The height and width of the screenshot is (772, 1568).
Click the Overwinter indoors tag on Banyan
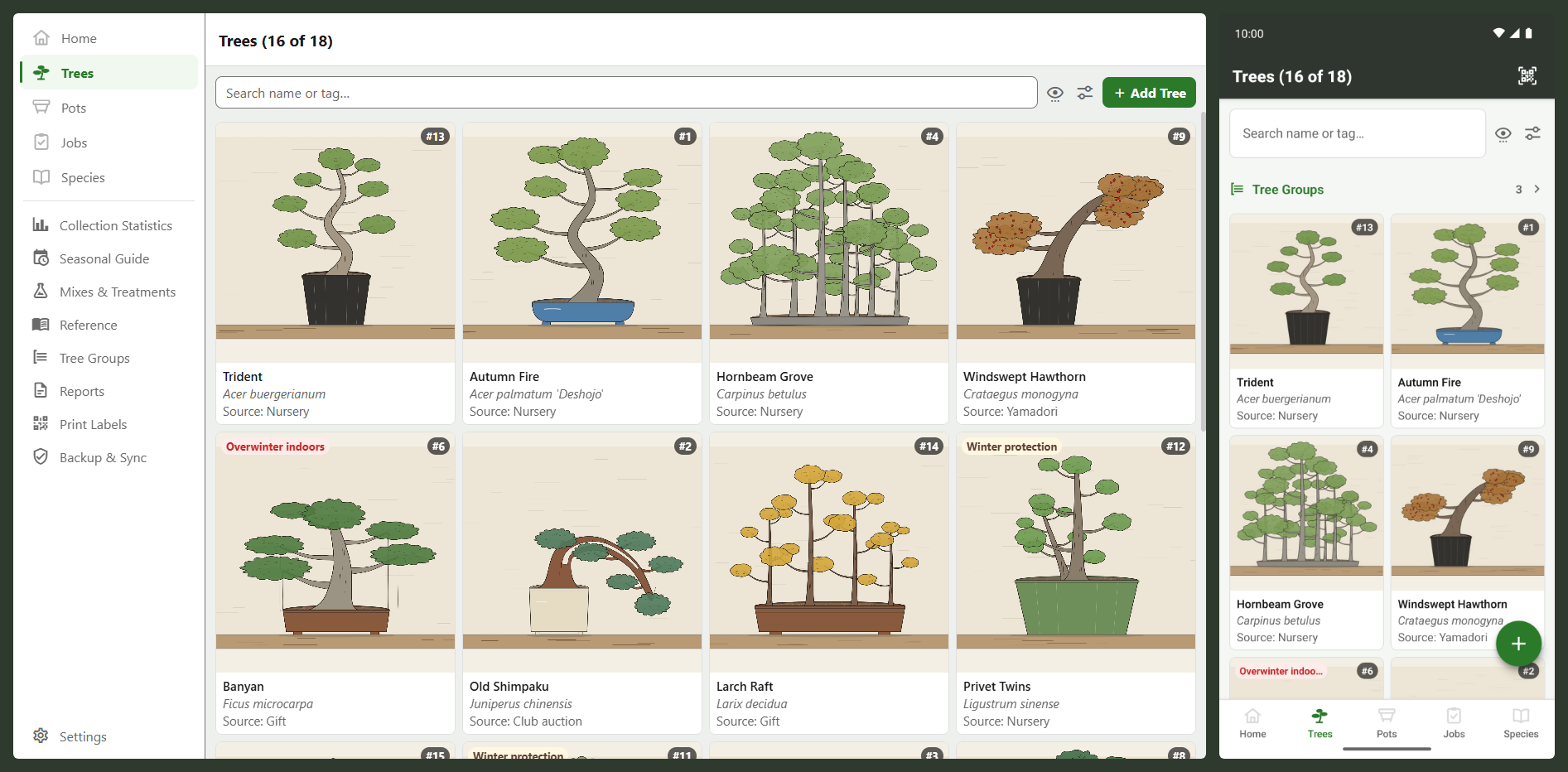pyautogui.click(x=275, y=446)
